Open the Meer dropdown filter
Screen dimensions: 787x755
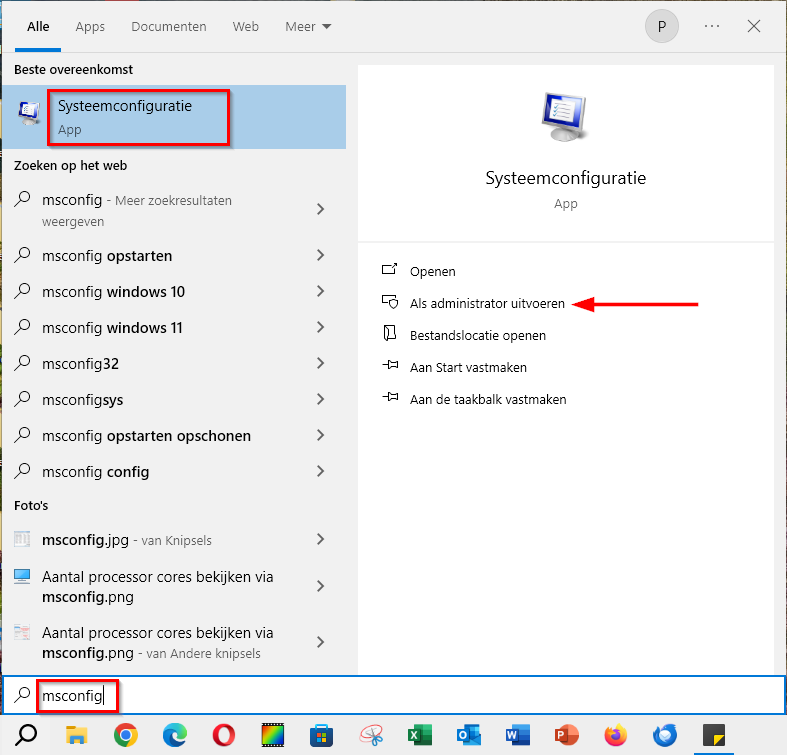pos(308,27)
